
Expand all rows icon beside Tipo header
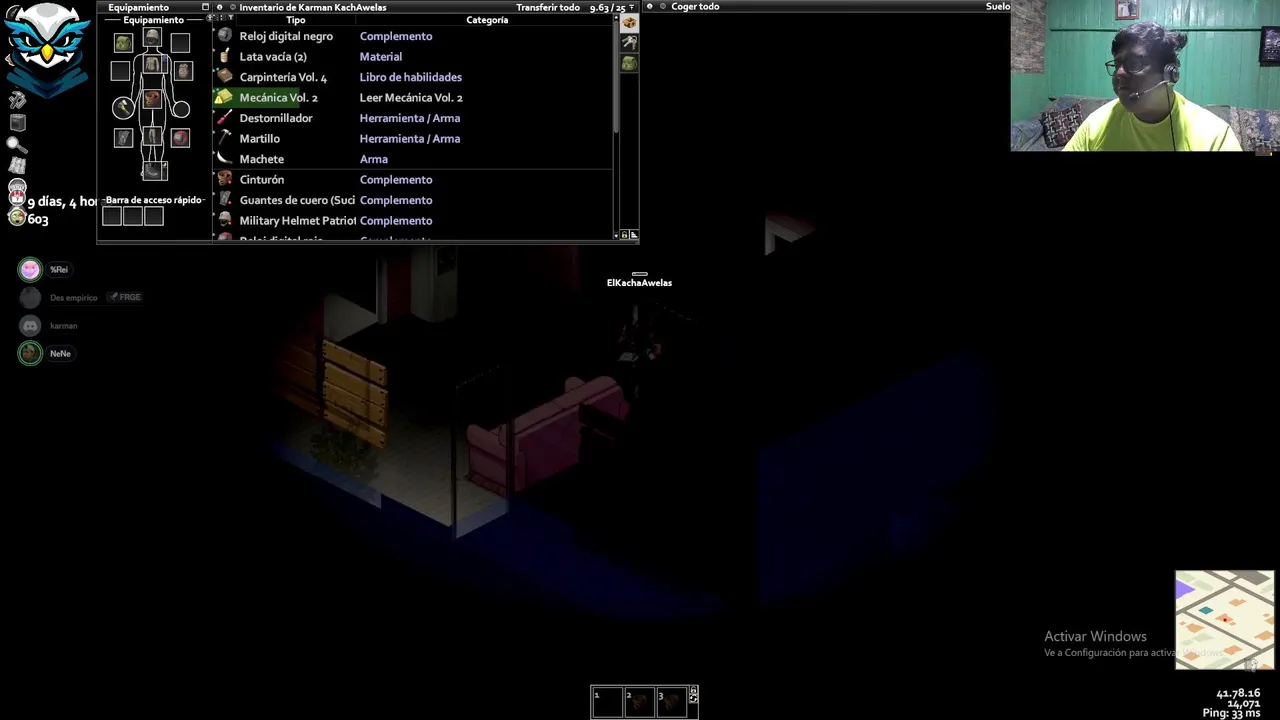[220, 18]
